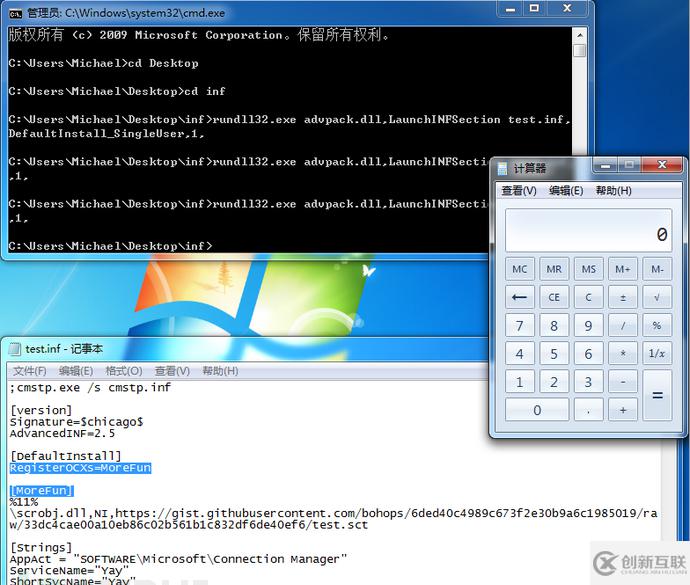Click the 1/x reciprocal button
Viewport: 690px width, 585px height.
(x=657, y=353)
